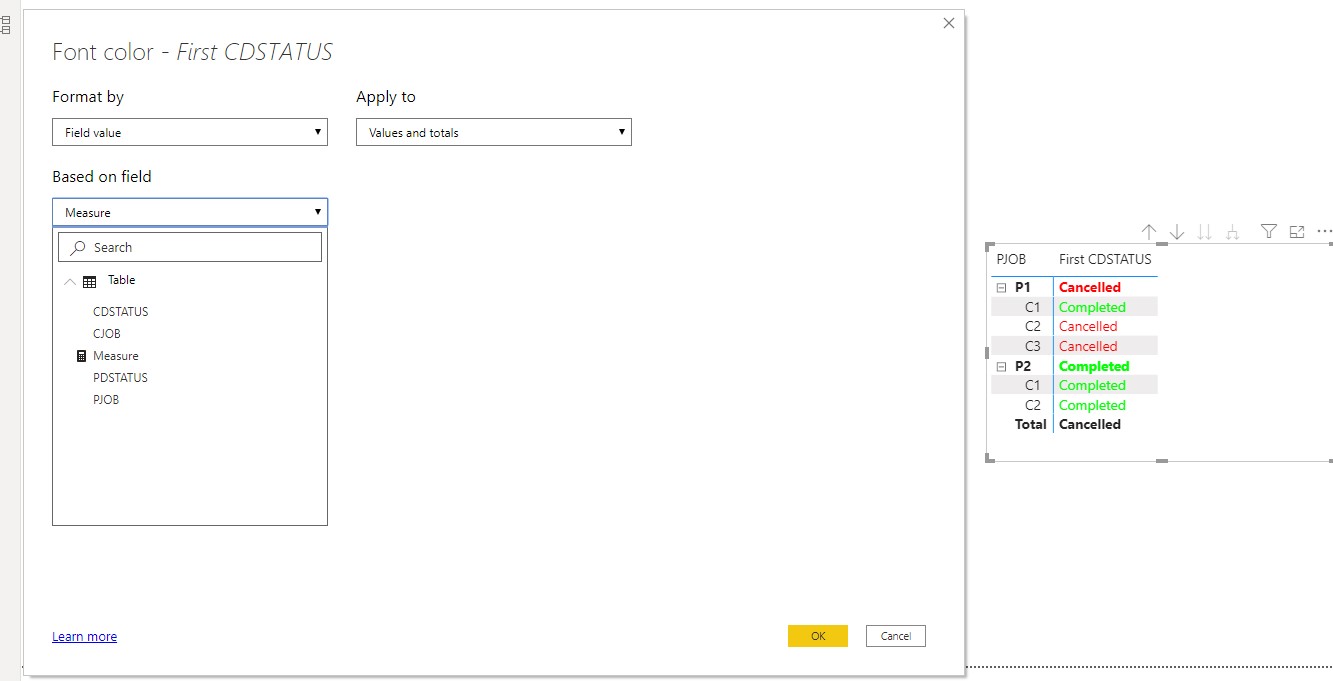Image resolution: width=1333 pixels, height=681 pixels.
Task: Click the PJOB column header
Action: pos(1011,259)
